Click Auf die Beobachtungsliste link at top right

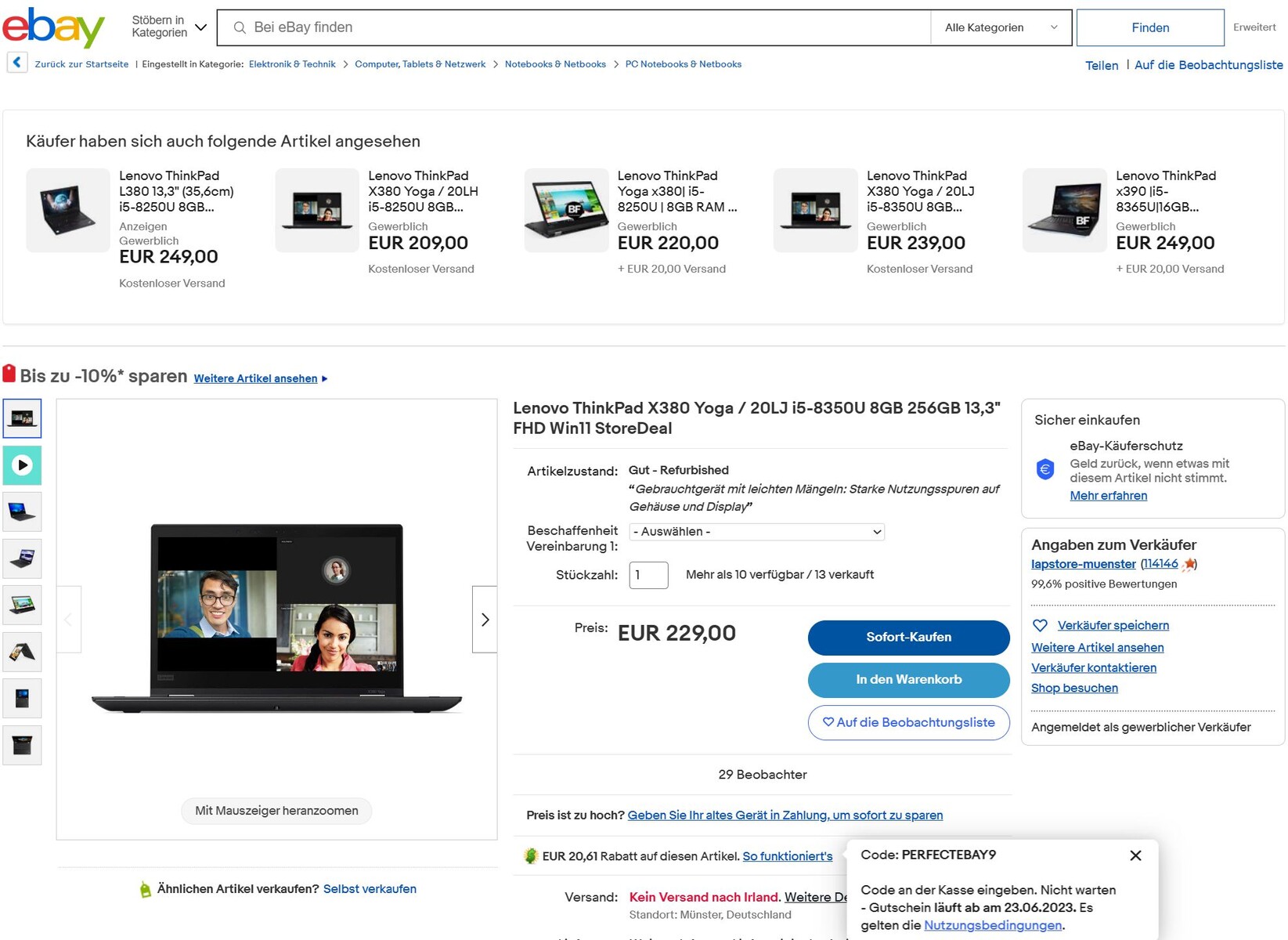[1208, 65]
